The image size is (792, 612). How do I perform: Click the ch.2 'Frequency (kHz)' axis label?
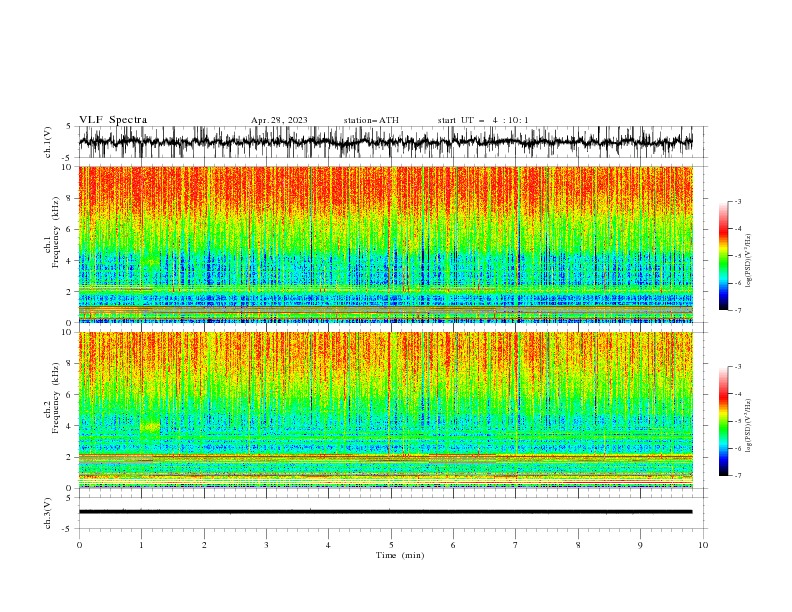coord(56,398)
